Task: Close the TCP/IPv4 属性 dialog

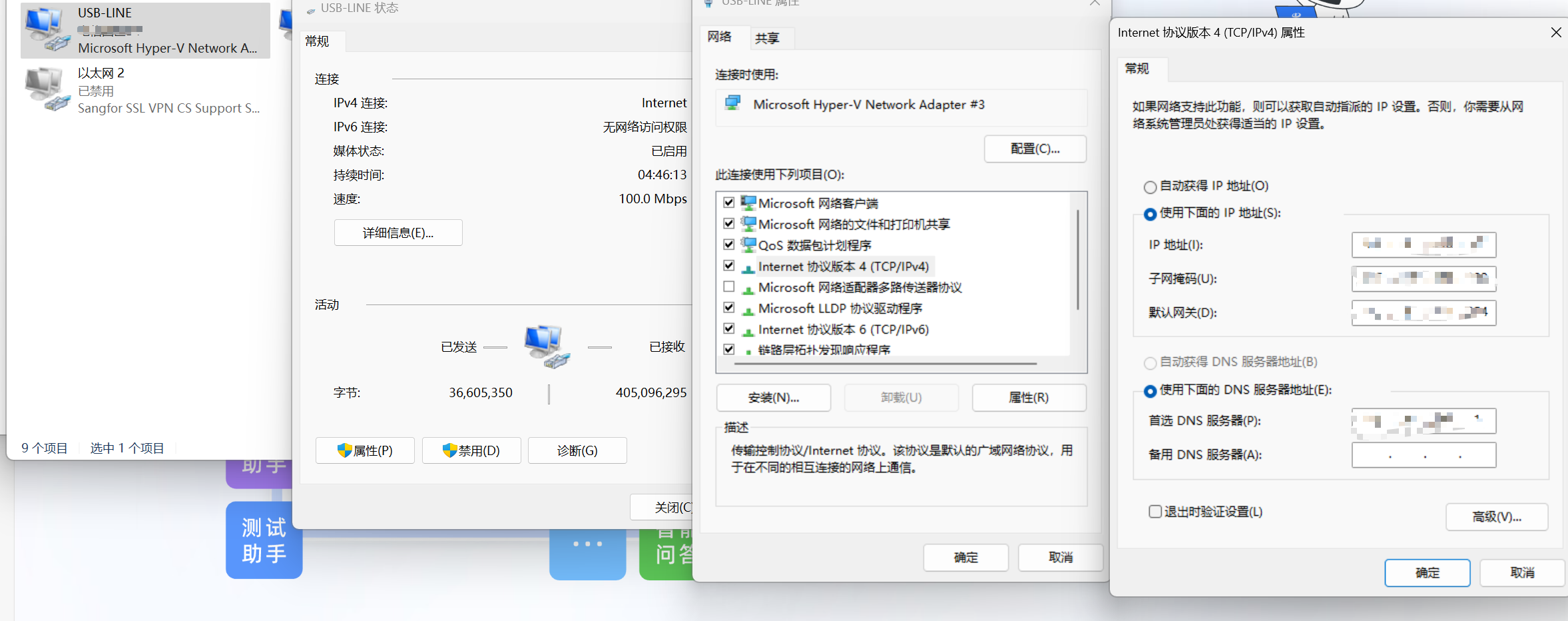Action: pos(1556,33)
